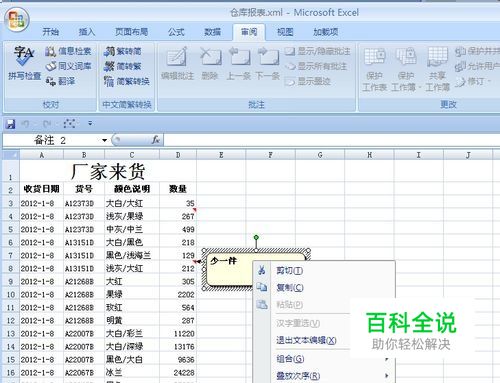Click the Protect Sheet (保护工作表) icon
This screenshot has width=500, height=383.
pyautogui.click(x=375, y=69)
